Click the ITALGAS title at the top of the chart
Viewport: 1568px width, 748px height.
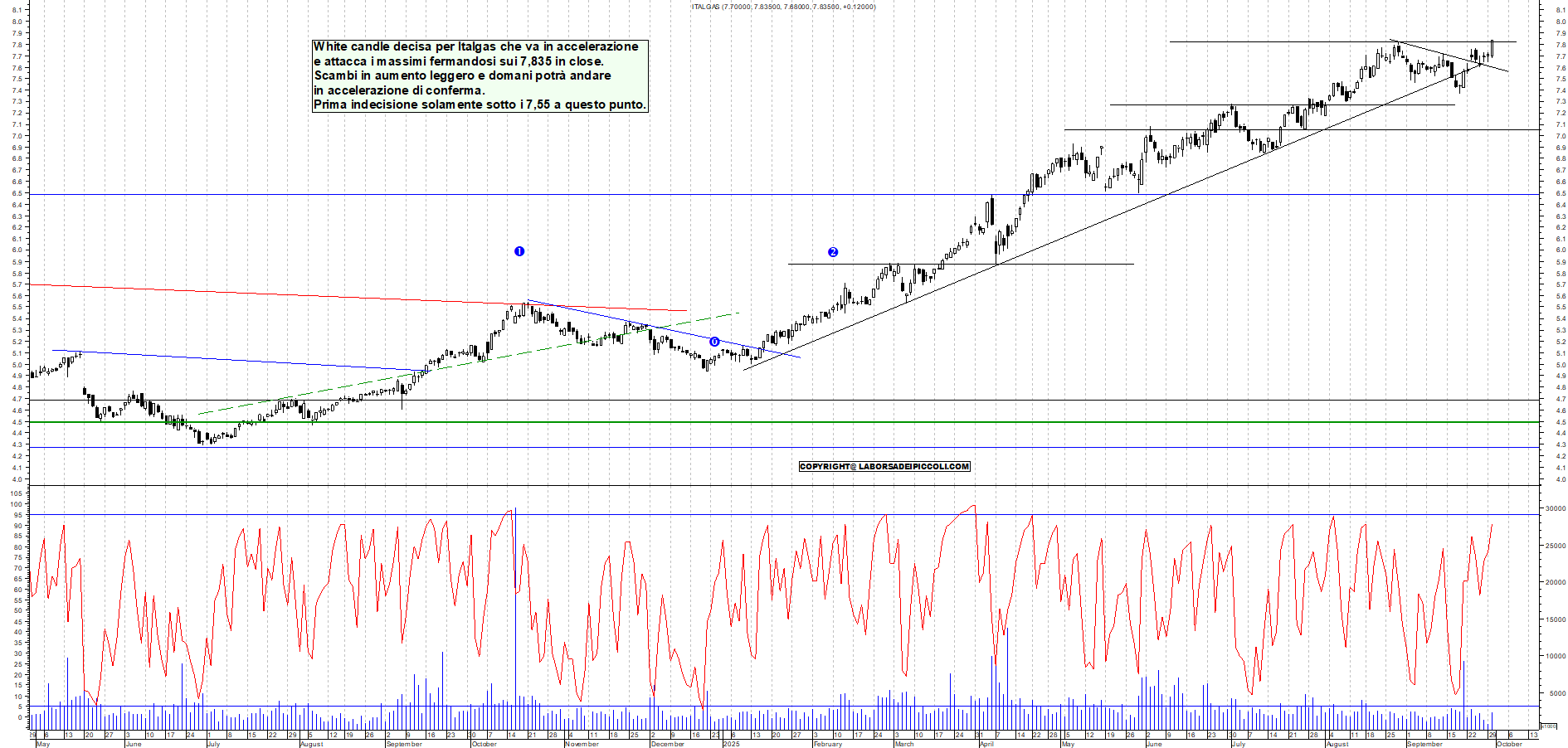783,7
